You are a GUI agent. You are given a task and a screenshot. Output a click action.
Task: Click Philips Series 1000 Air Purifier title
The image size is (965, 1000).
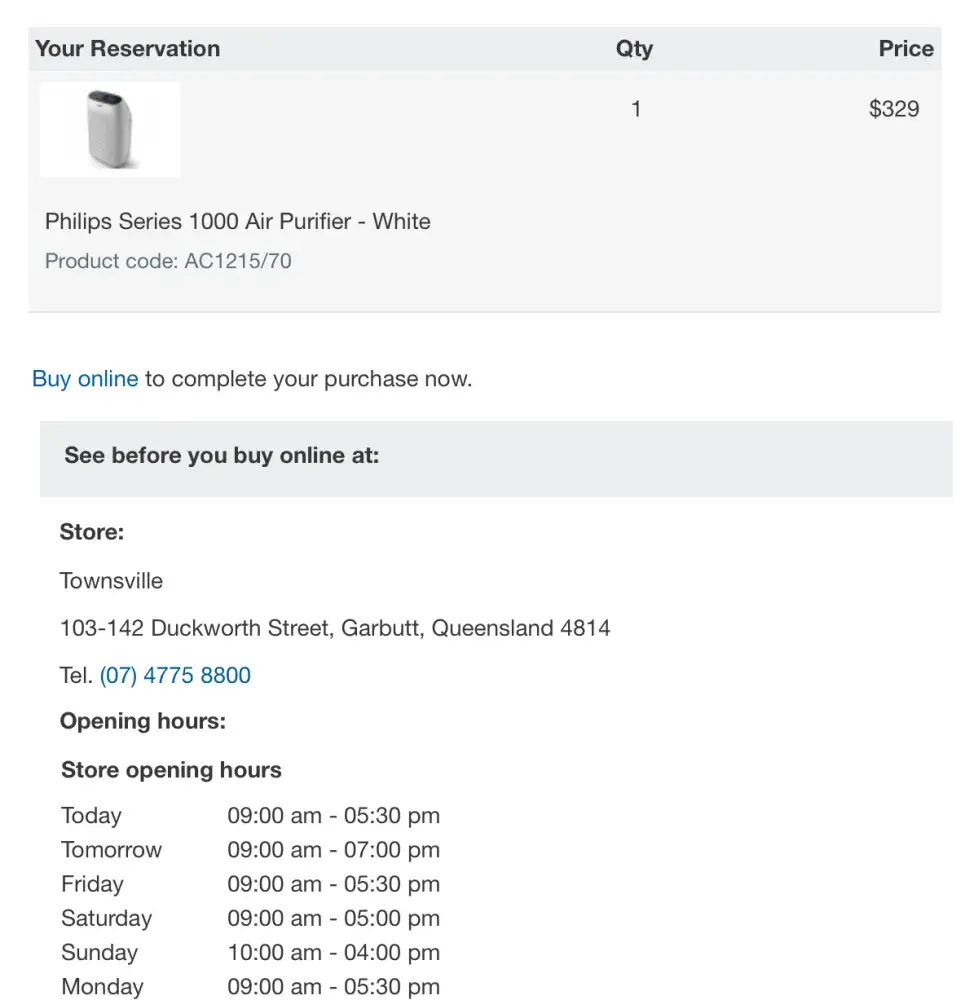click(x=237, y=221)
